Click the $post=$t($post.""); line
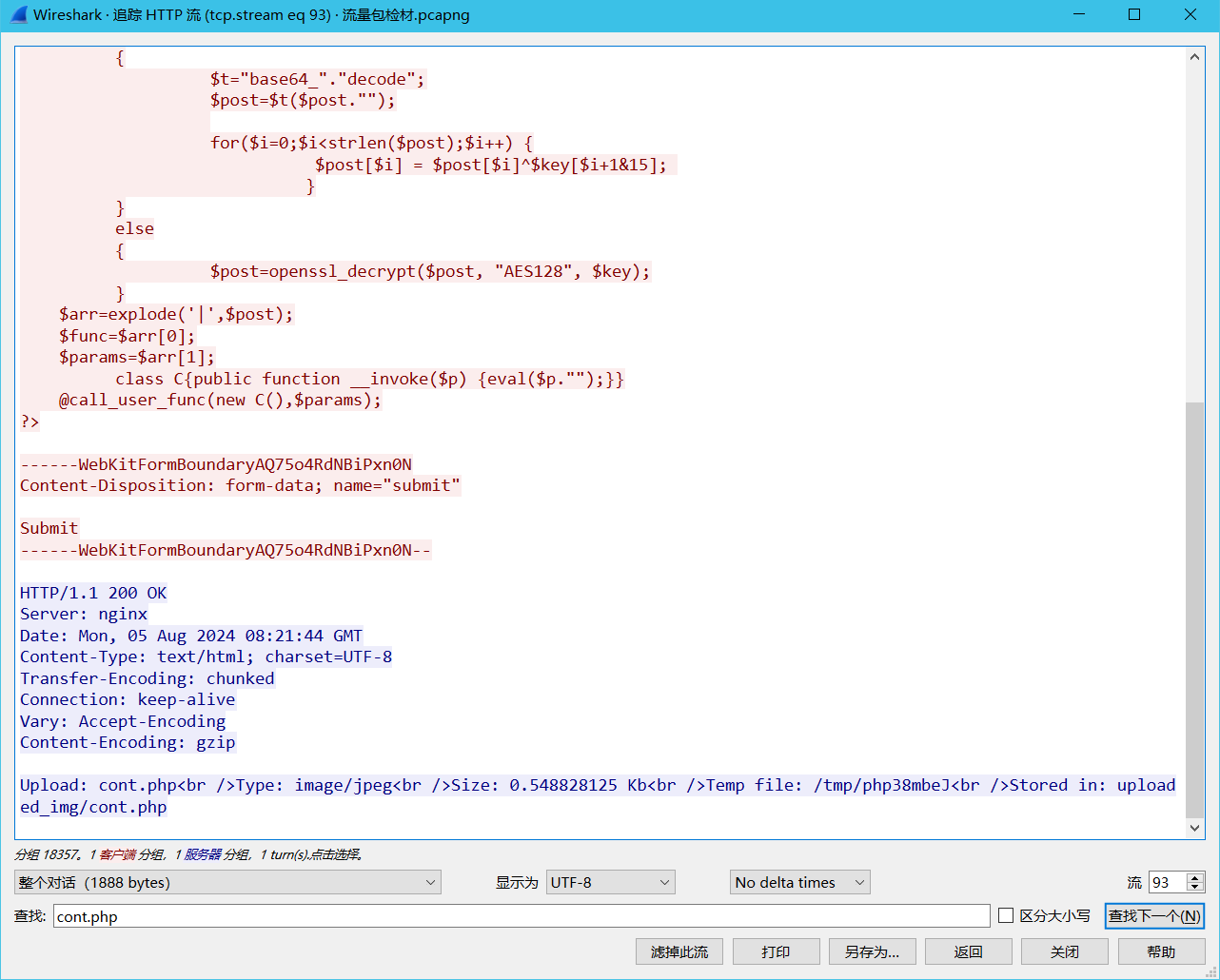Screen dimensions: 1220x980 click(303, 100)
